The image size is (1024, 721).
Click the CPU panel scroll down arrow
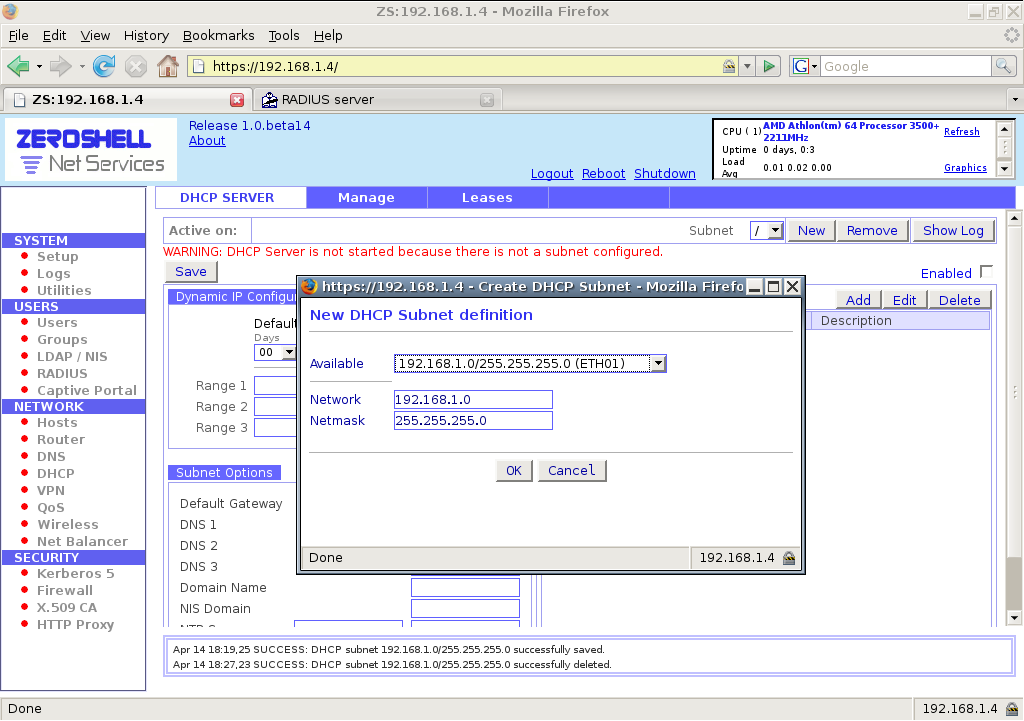[x=1004, y=168]
